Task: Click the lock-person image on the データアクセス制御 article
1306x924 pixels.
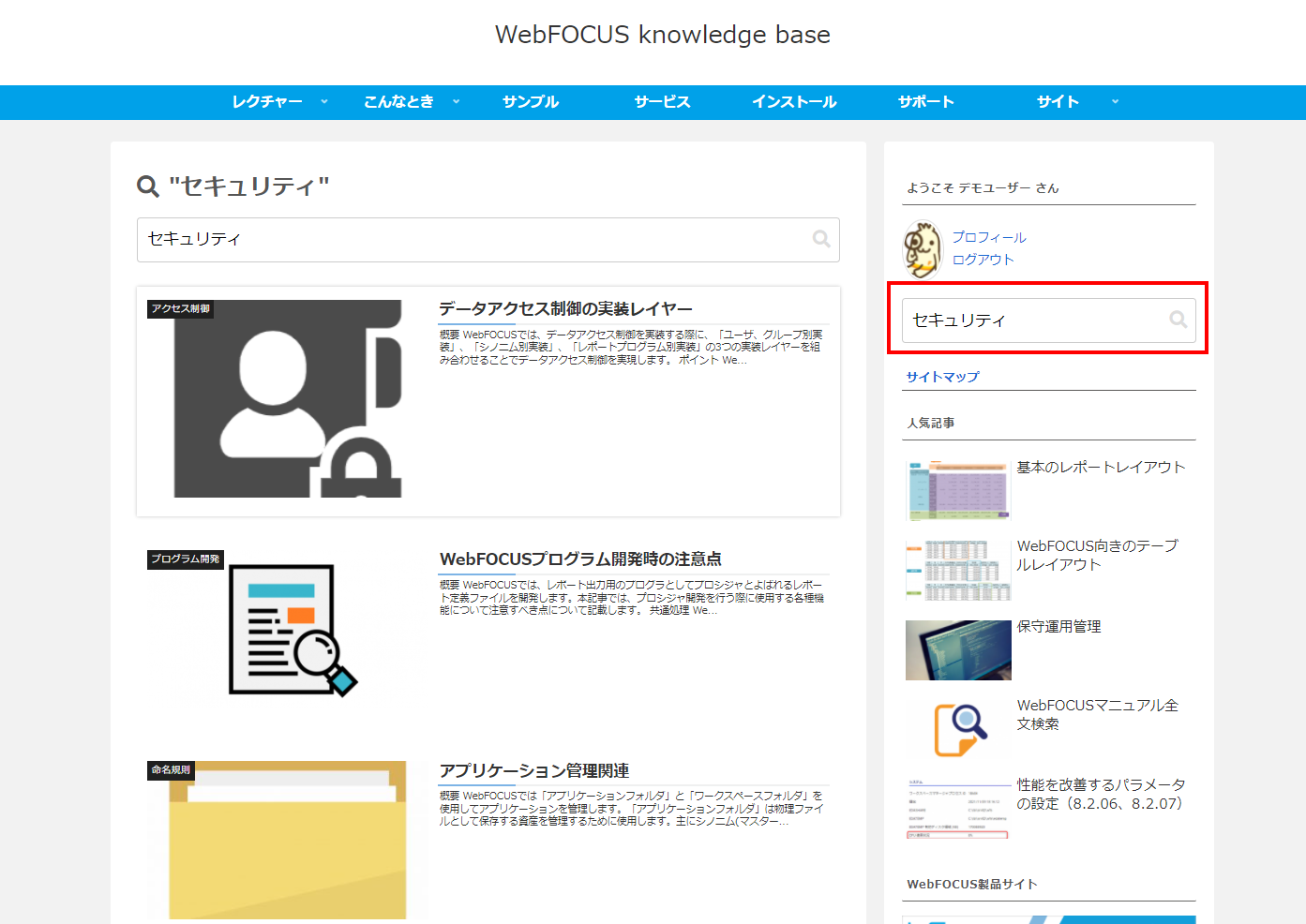Action: click(x=288, y=399)
